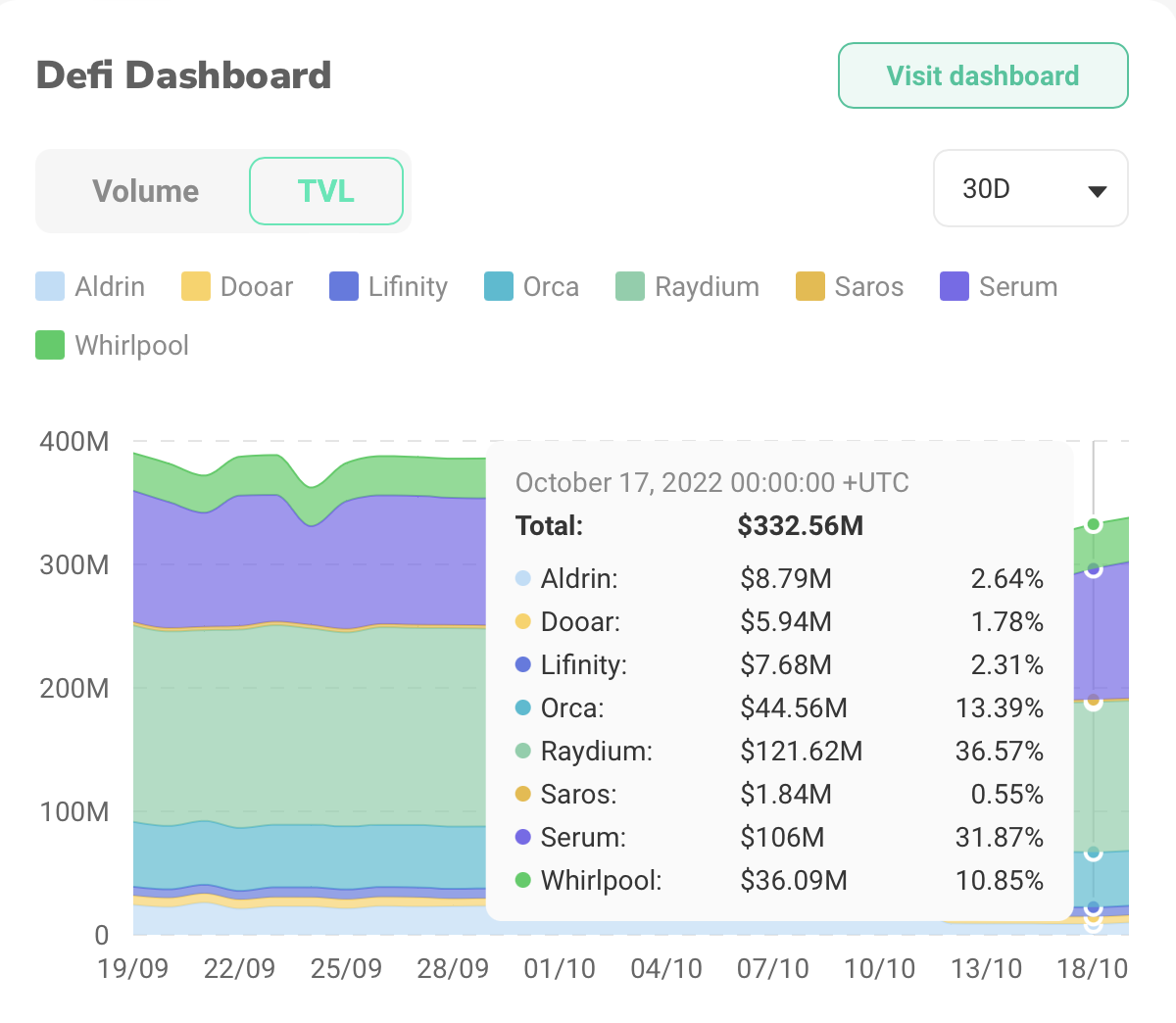The image size is (1176, 1023).
Task: Click the 18/10 date label on x-axis
Action: pos(1093,969)
